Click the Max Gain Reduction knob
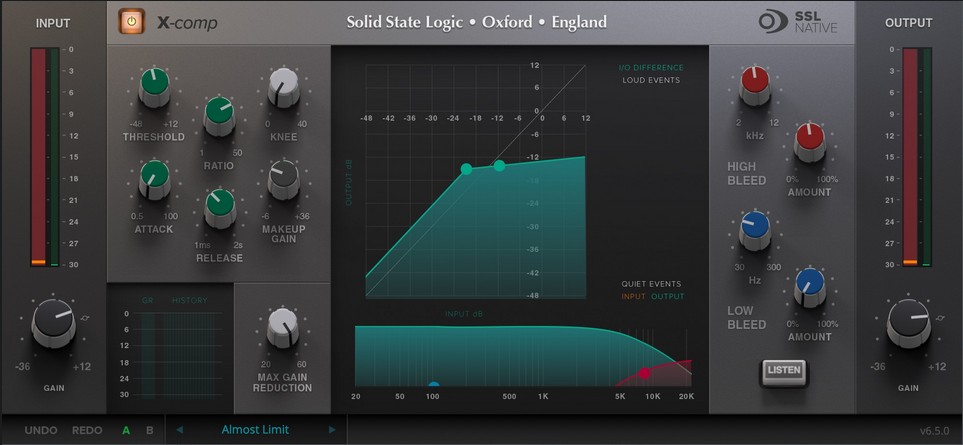Image resolution: width=963 pixels, height=445 pixels. pyautogui.click(x=283, y=328)
